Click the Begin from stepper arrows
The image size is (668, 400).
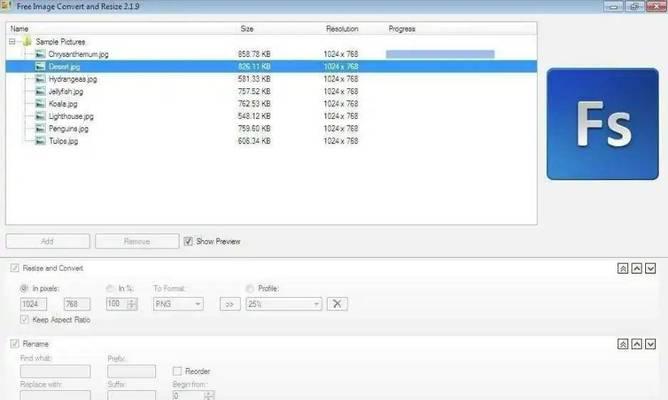coord(209,395)
